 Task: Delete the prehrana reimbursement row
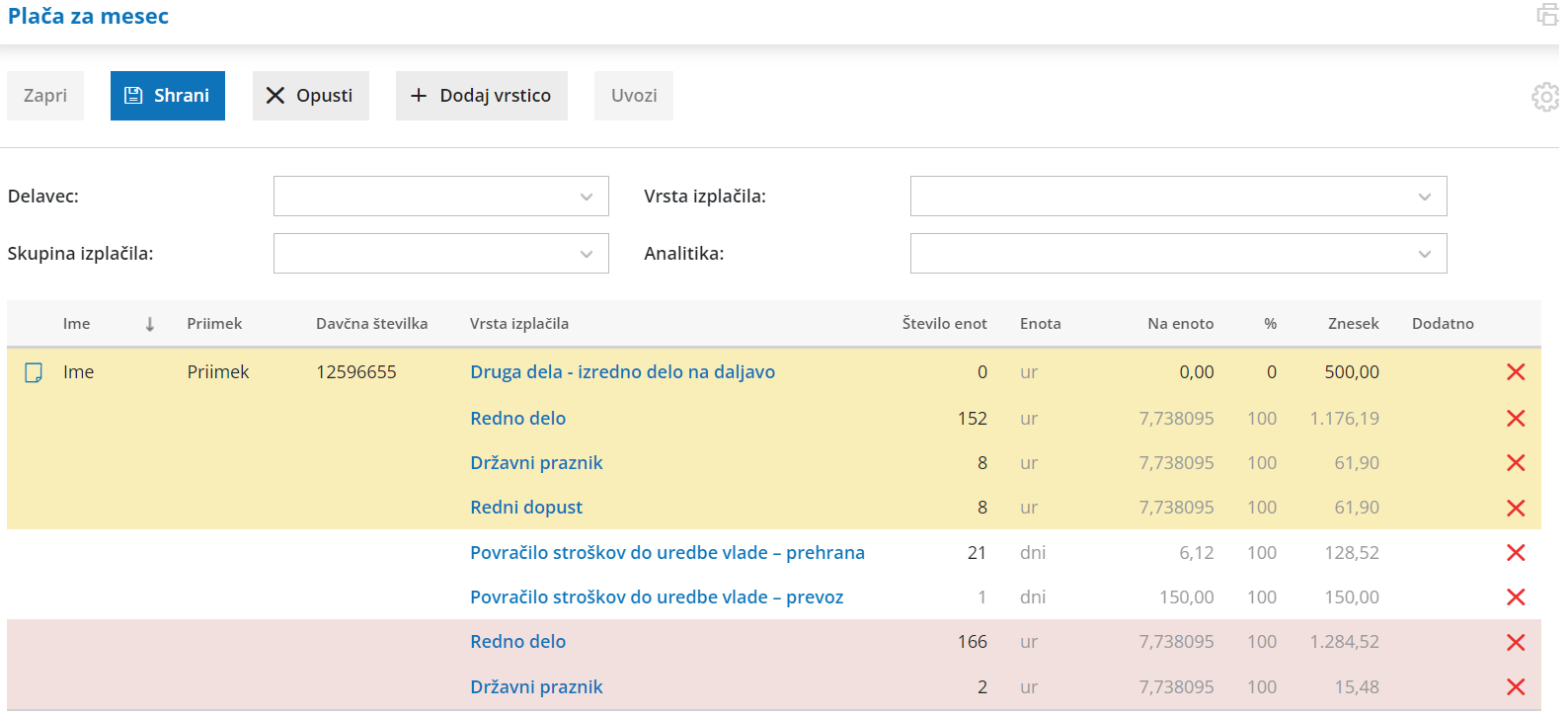tap(1516, 553)
